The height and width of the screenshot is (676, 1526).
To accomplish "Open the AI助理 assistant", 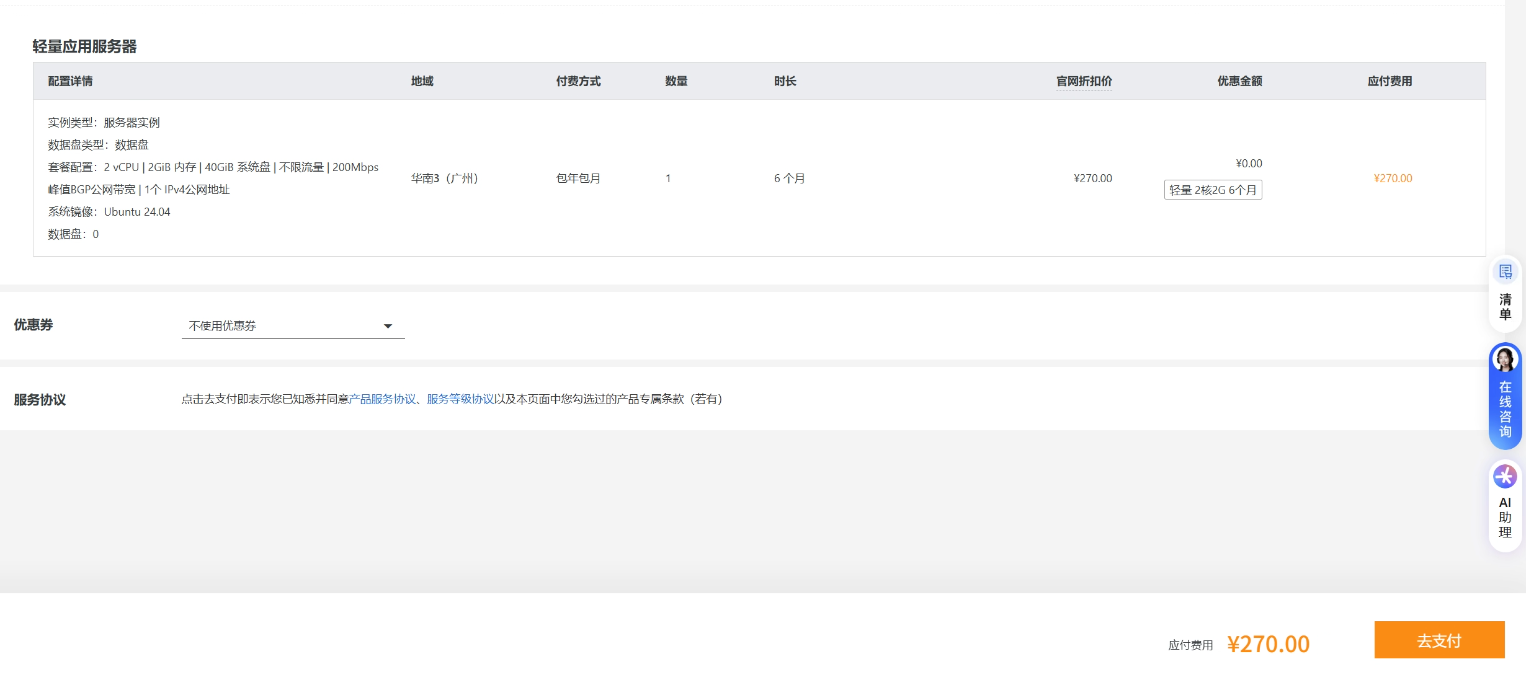I will tap(1505, 518).
